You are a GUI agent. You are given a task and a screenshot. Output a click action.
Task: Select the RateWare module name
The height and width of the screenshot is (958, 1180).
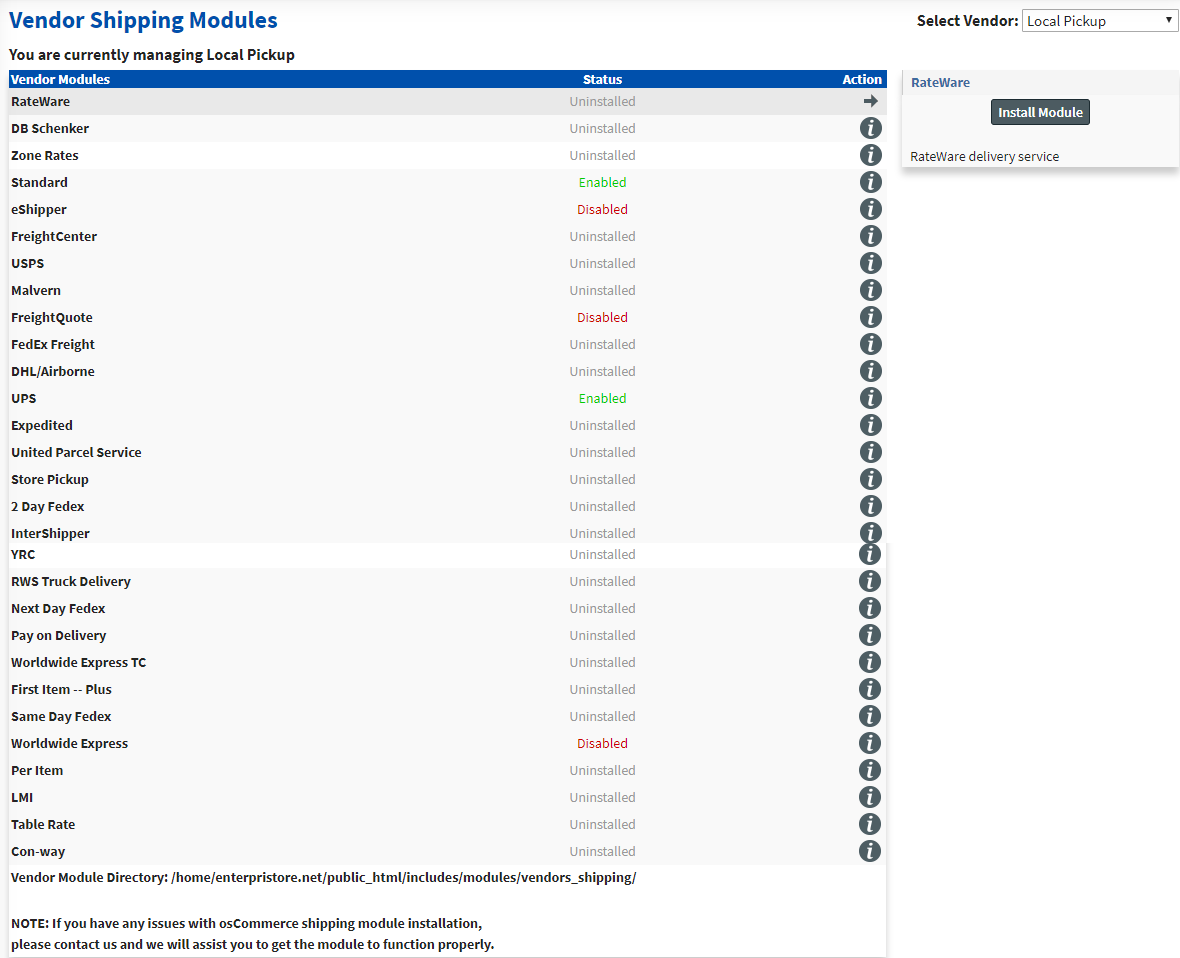point(41,102)
